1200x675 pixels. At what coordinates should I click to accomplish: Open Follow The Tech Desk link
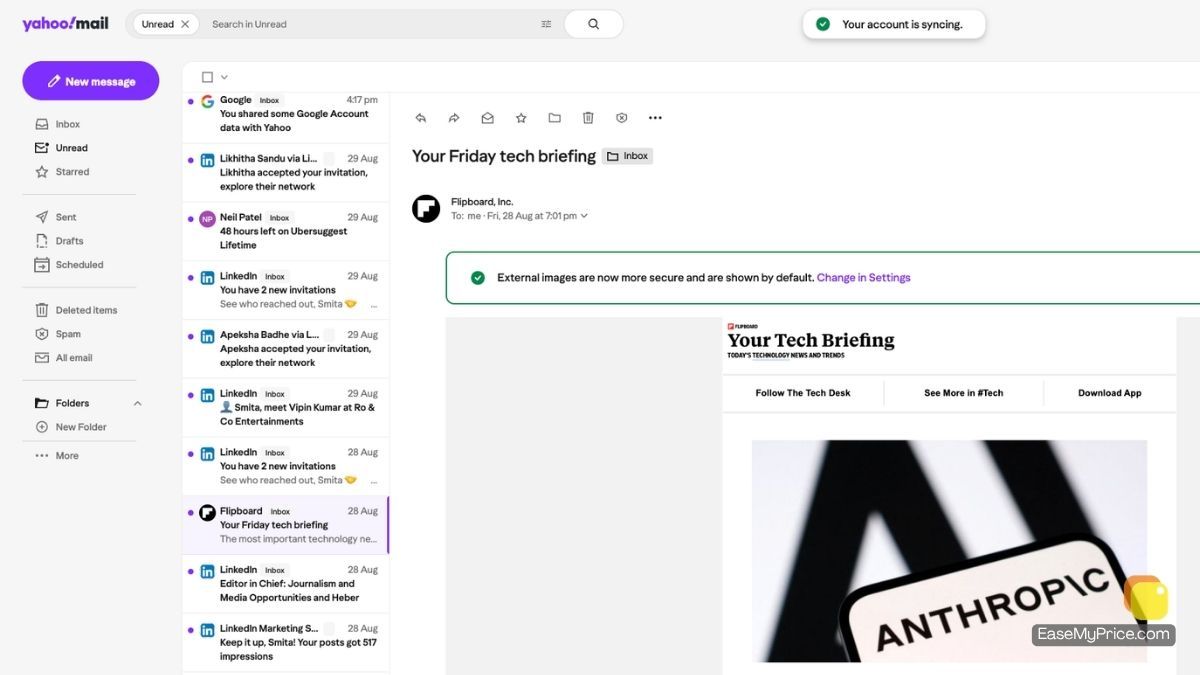tap(803, 393)
